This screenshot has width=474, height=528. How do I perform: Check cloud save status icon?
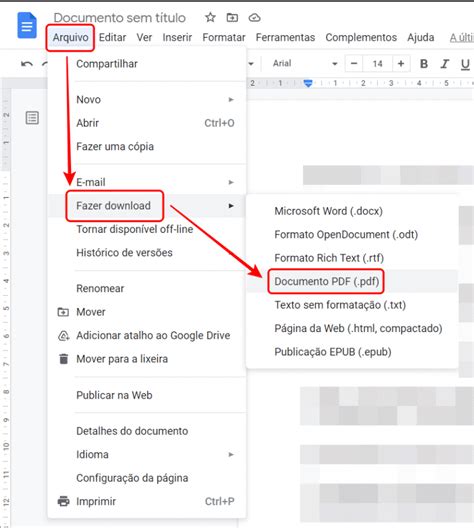(255, 18)
